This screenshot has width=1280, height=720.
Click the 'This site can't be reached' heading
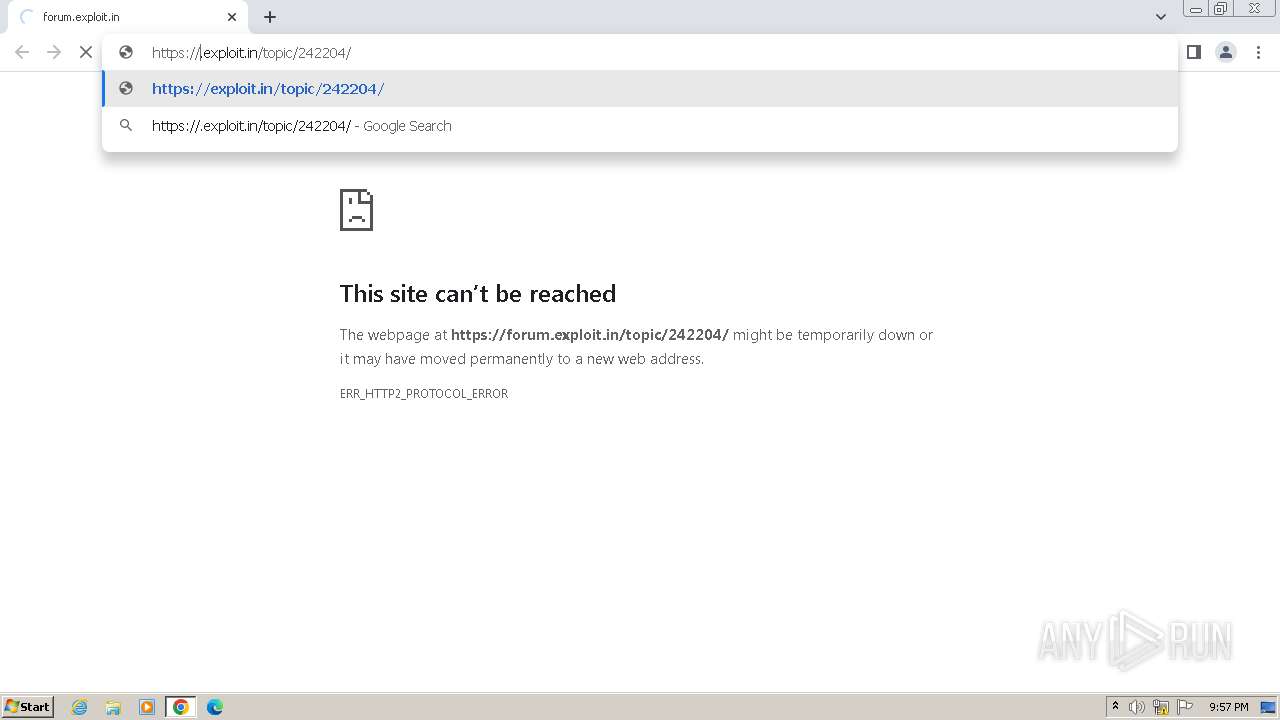(478, 293)
